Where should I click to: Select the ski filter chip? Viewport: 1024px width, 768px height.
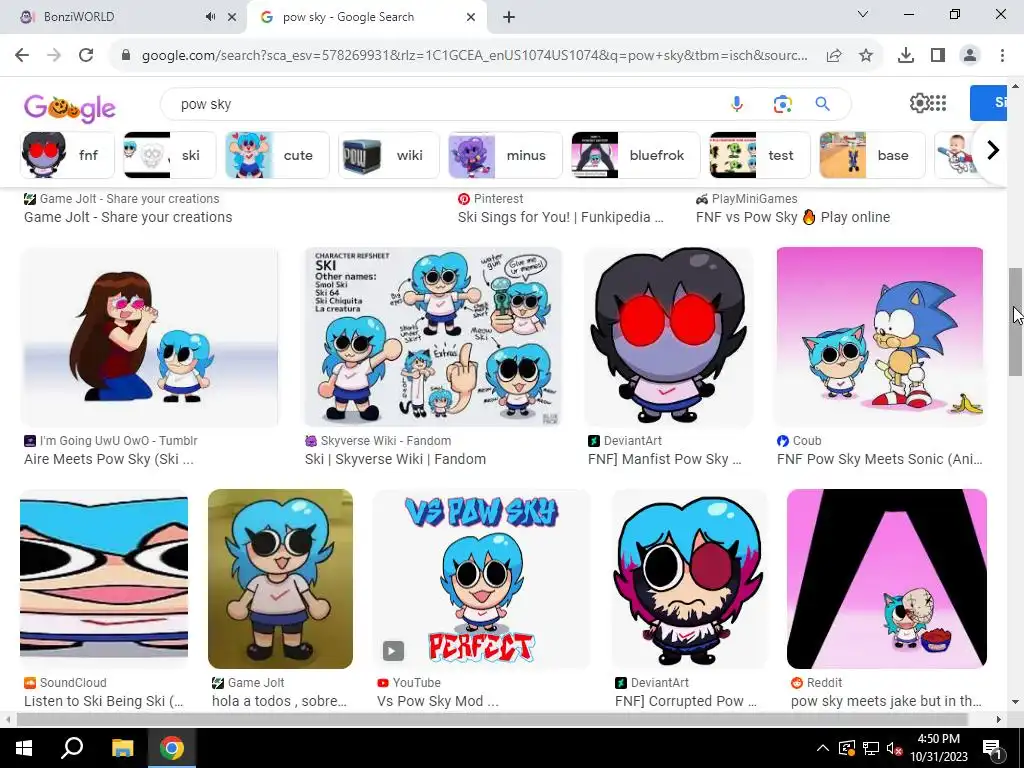tap(170, 155)
